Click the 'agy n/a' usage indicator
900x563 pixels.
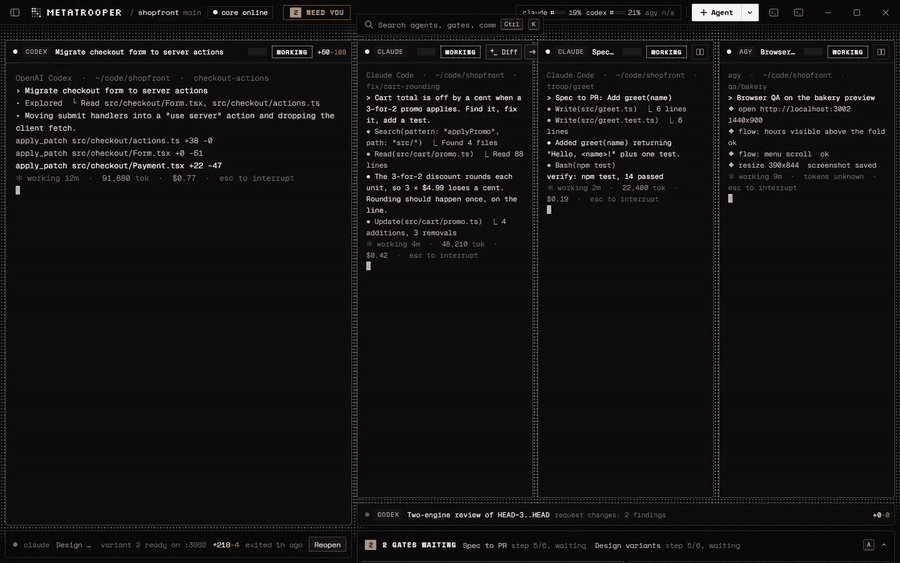click(659, 12)
